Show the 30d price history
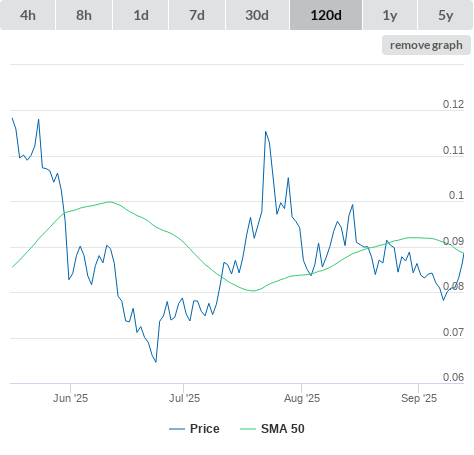The height and width of the screenshot is (455, 474). tap(257, 15)
